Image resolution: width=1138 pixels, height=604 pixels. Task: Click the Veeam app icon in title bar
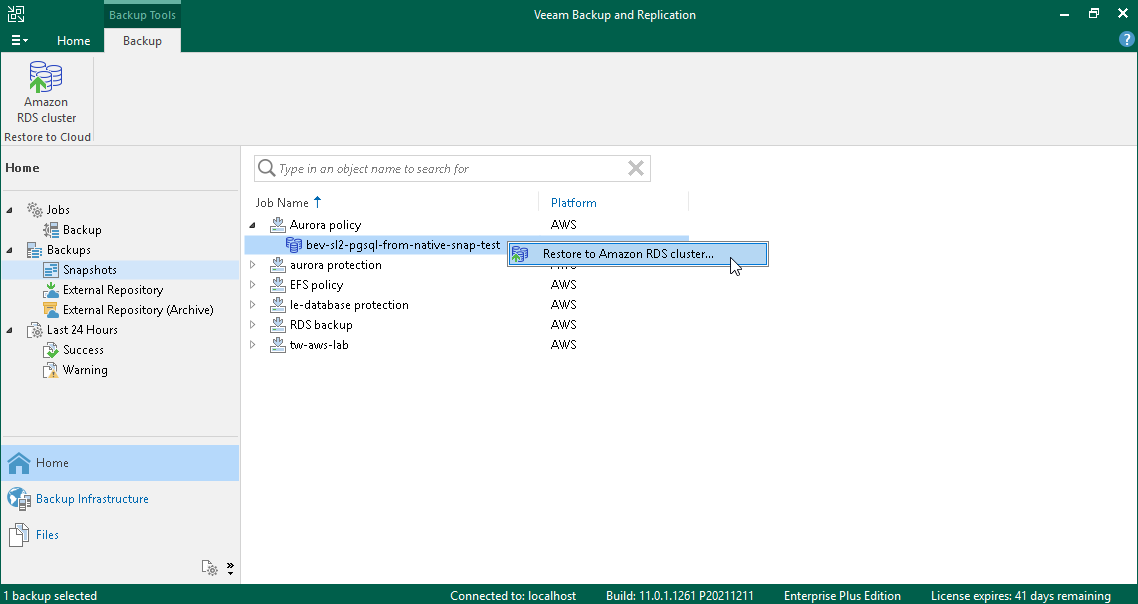[16, 14]
